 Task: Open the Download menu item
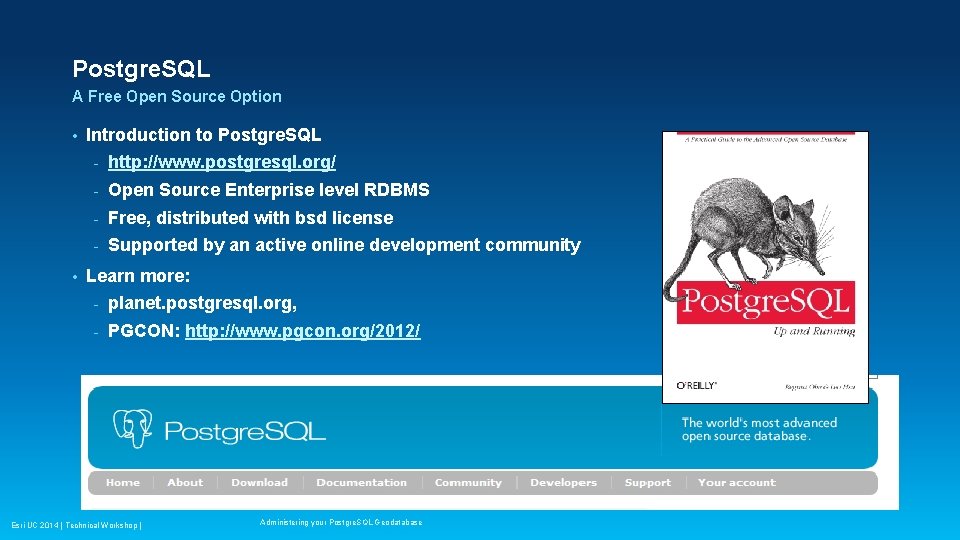(259, 482)
